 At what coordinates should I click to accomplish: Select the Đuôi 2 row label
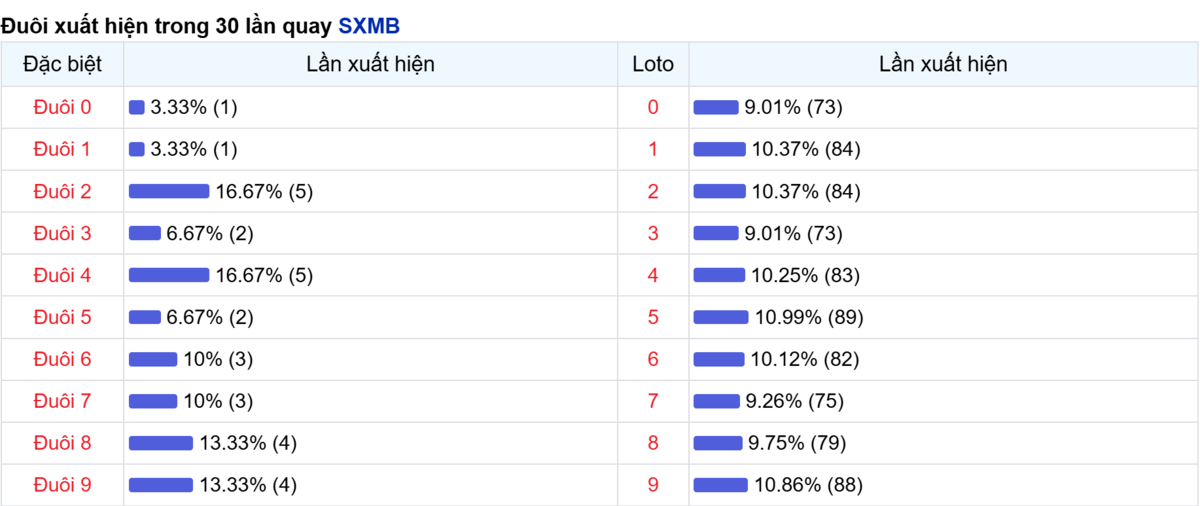point(62,191)
